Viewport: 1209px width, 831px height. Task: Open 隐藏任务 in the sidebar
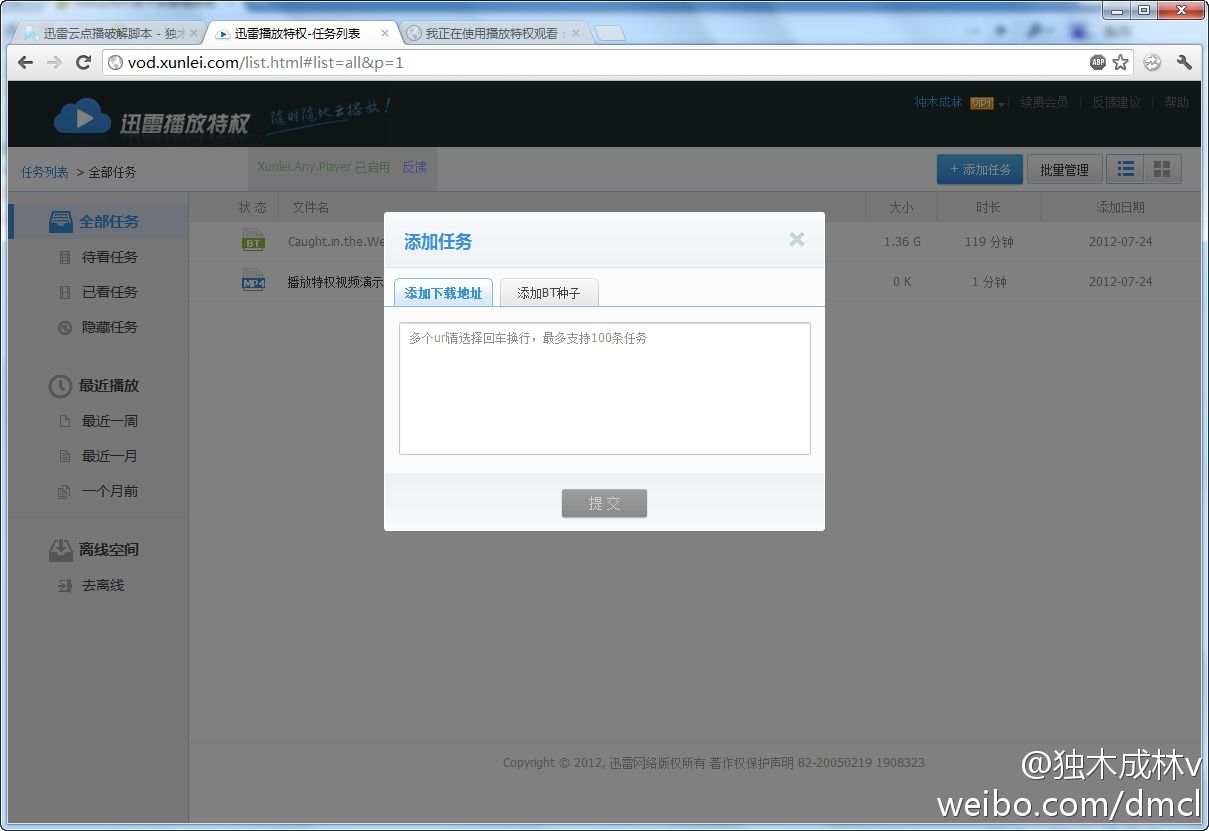109,327
